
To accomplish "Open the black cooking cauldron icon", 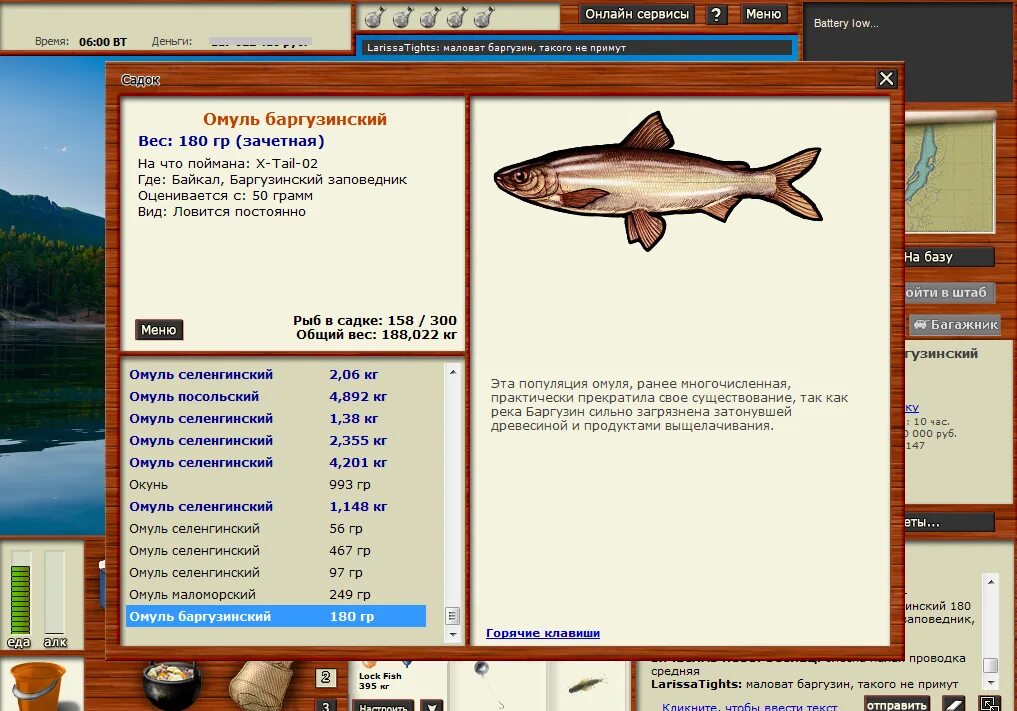I will pos(171,685).
